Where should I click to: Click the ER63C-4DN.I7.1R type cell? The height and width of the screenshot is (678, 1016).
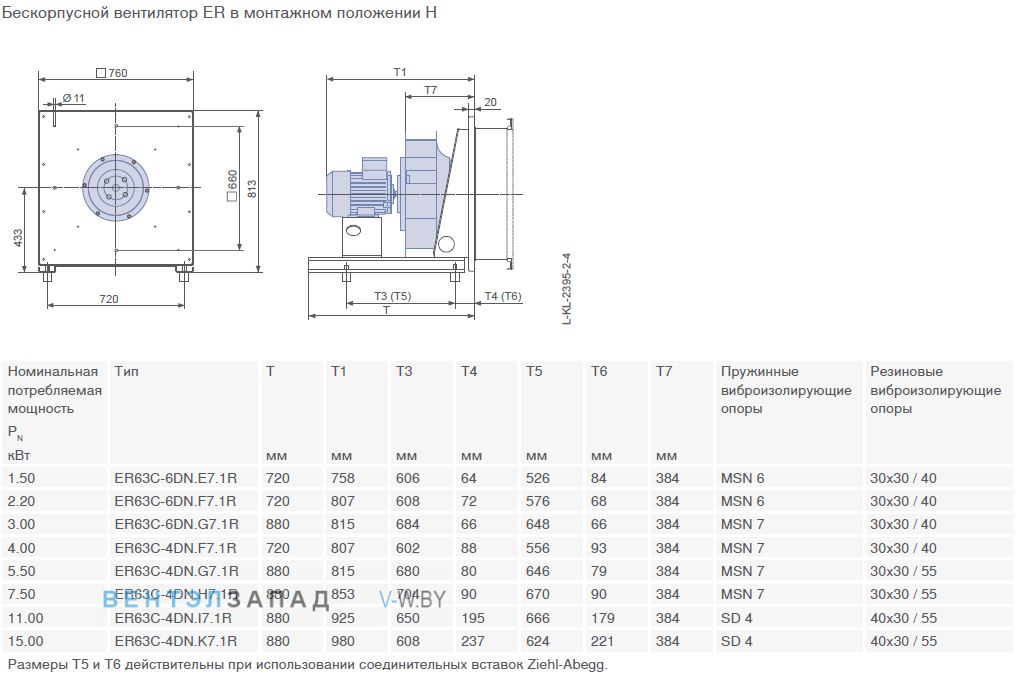pos(173,618)
